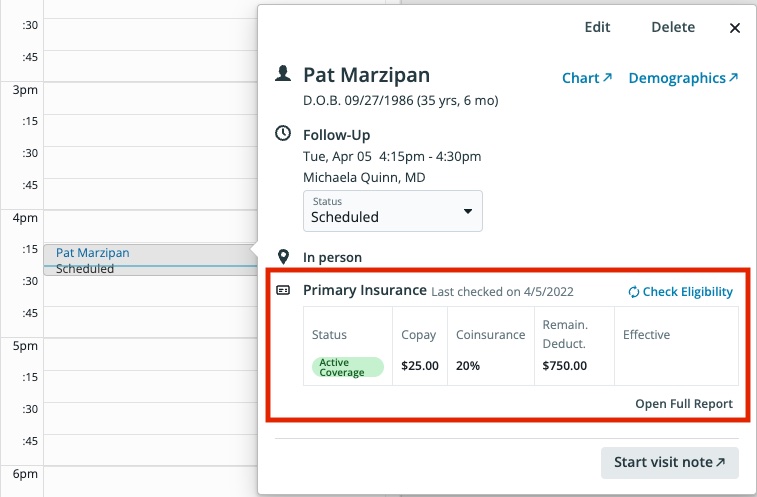Delete this appointment

point(673,28)
